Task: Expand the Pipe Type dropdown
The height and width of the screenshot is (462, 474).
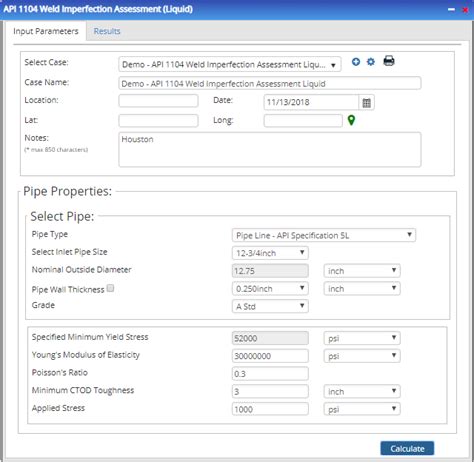Action: pos(324,235)
